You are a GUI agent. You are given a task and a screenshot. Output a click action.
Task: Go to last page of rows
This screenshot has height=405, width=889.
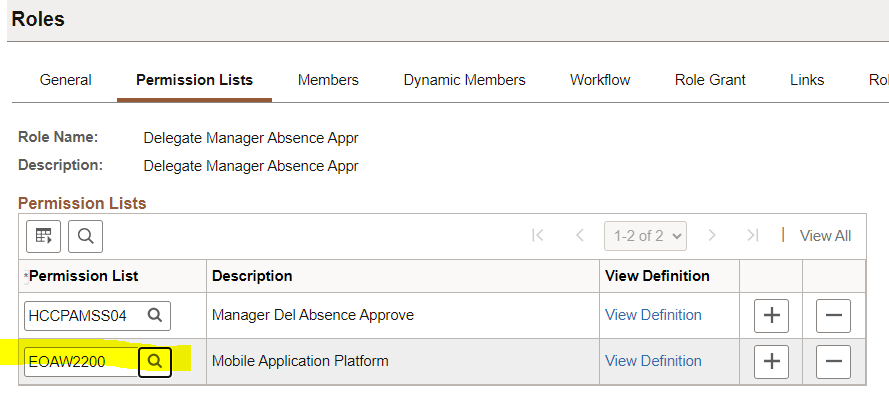pyautogui.click(x=752, y=236)
